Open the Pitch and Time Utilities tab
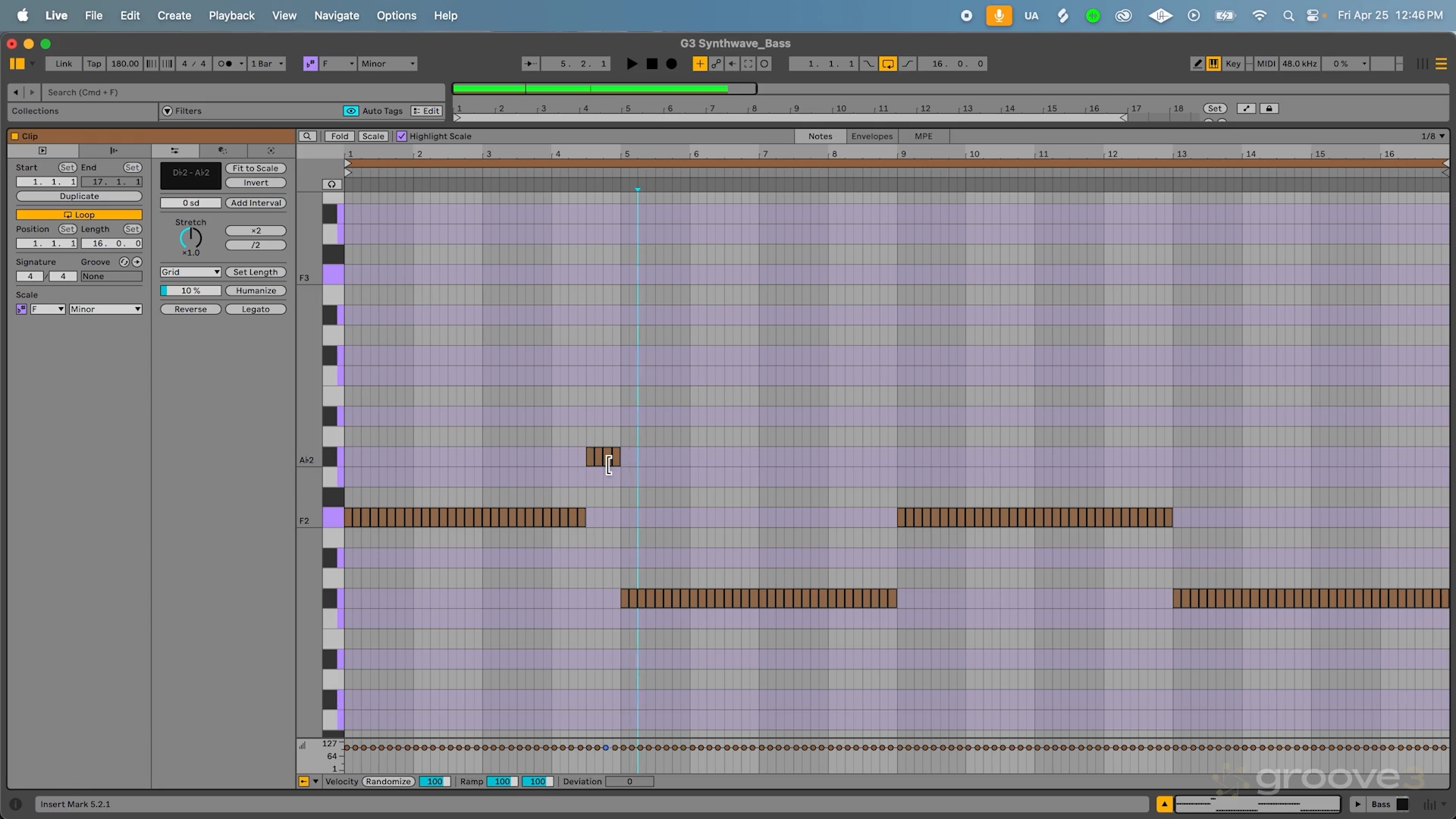This screenshot has height=819, width=1456. 175,151
